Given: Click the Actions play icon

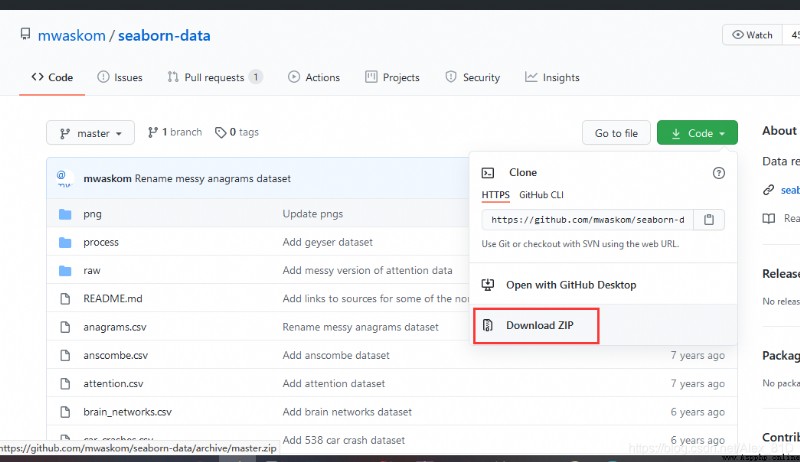Looking at the screenshot, I should click(294, 77).
